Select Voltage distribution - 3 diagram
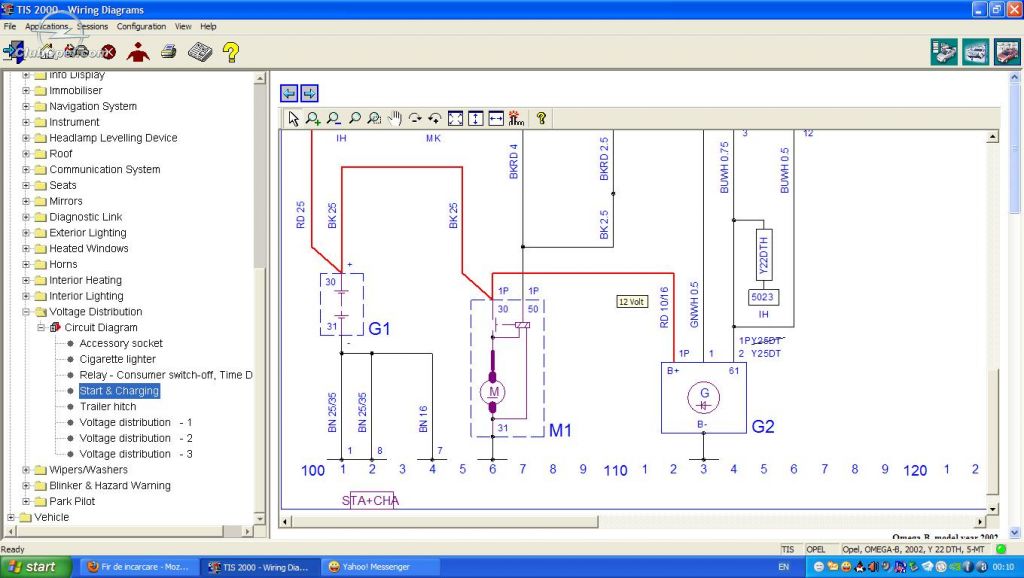The height and width of the screenshot is (578, 1024). [135, 454]
